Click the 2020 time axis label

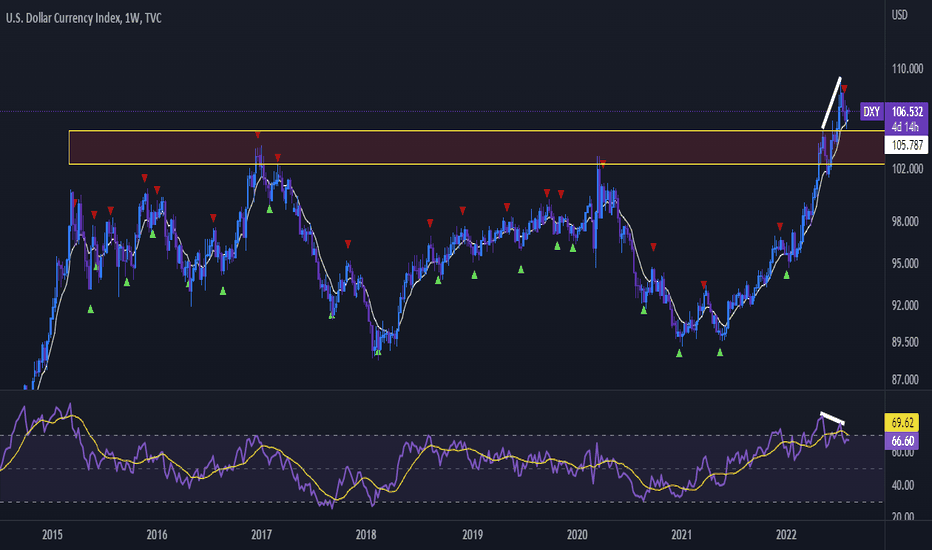tap(577, 535)
